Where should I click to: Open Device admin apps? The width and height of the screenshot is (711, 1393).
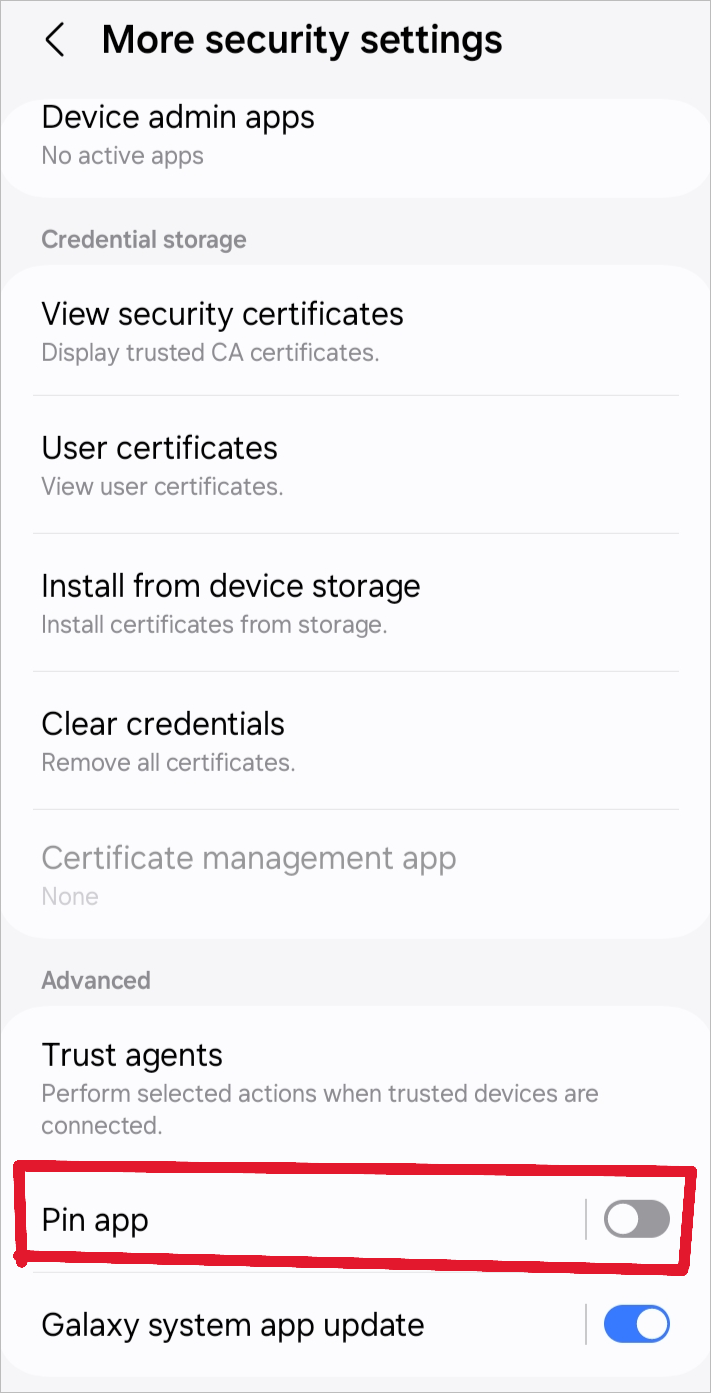(178, 118)
